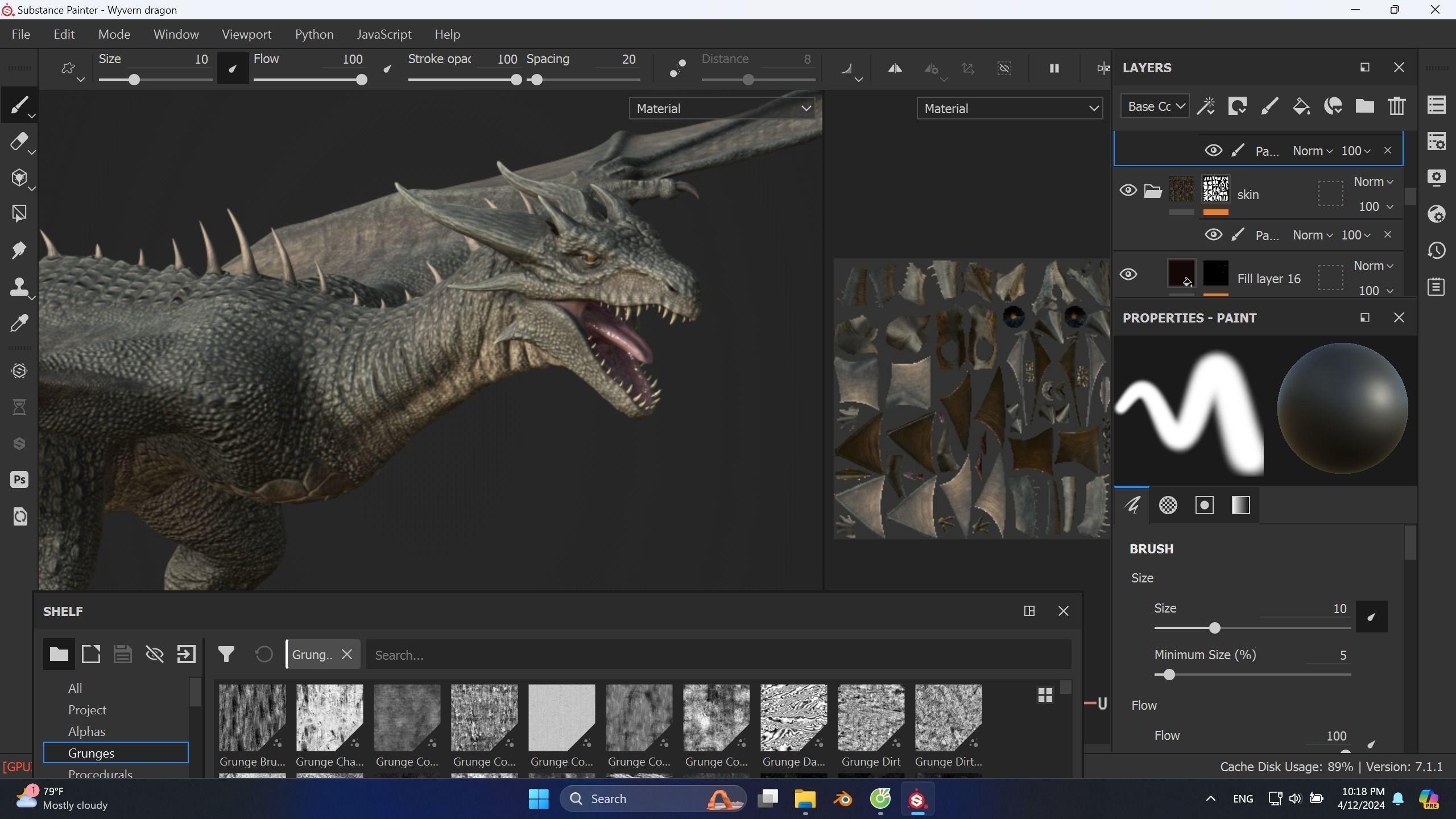Image resolution: width=1456 pixels, height=819 pixels.
Task: Open Resource Updater plugin icon
Action: pos(19,516)
